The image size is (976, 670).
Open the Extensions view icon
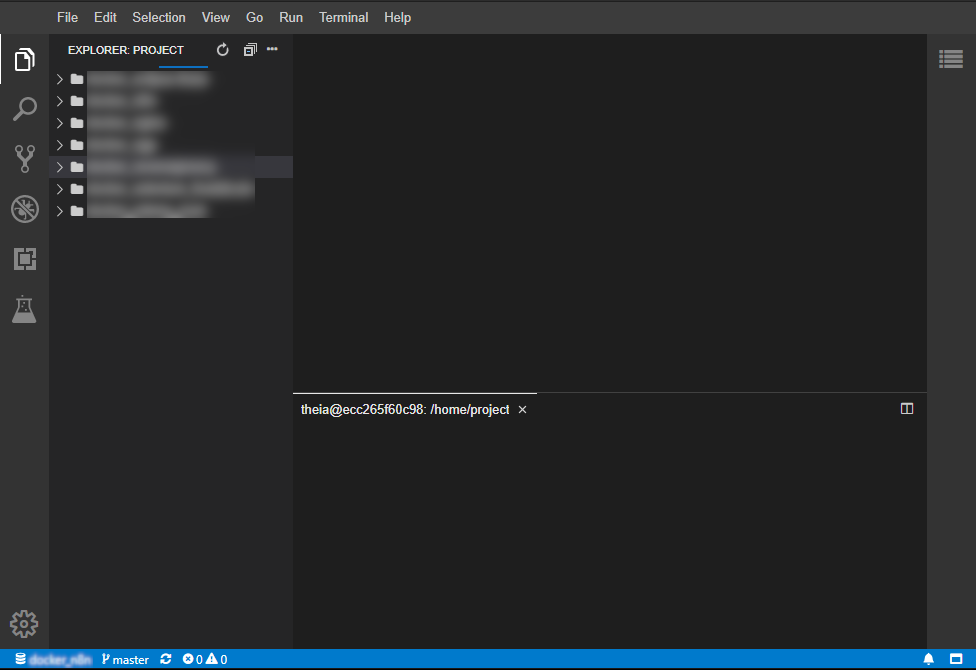[x=25, y=259]
